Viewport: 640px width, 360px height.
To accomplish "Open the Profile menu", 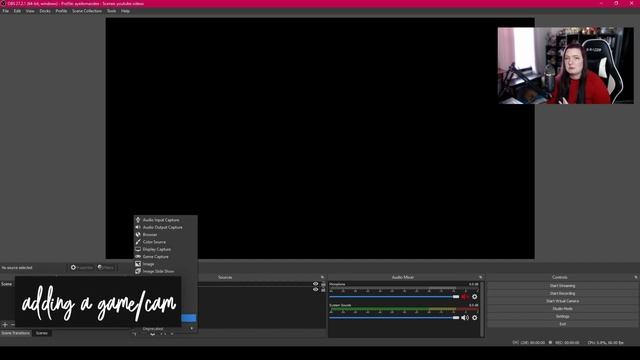I will coord(61,11).
